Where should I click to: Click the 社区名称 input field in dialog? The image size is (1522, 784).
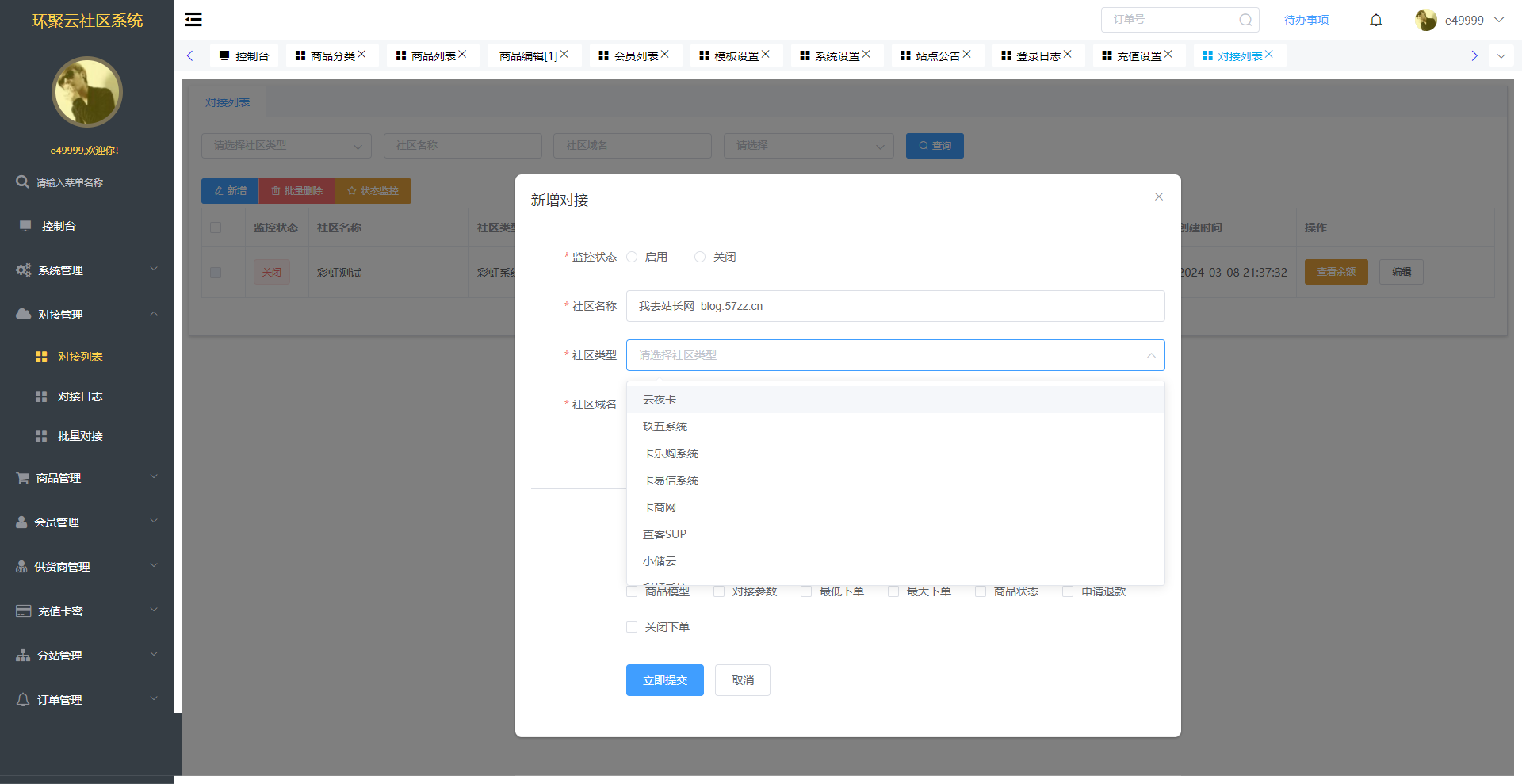[895, 306]
